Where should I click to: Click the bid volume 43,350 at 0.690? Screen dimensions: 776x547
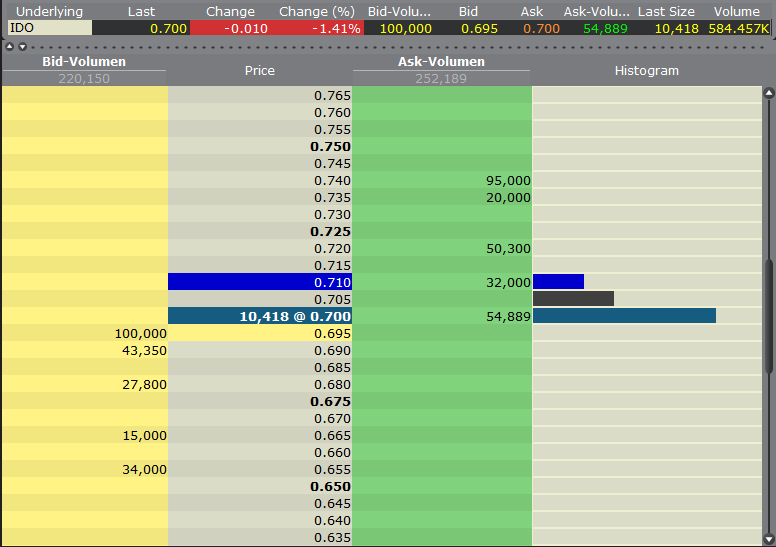click(x=145, y=350)
